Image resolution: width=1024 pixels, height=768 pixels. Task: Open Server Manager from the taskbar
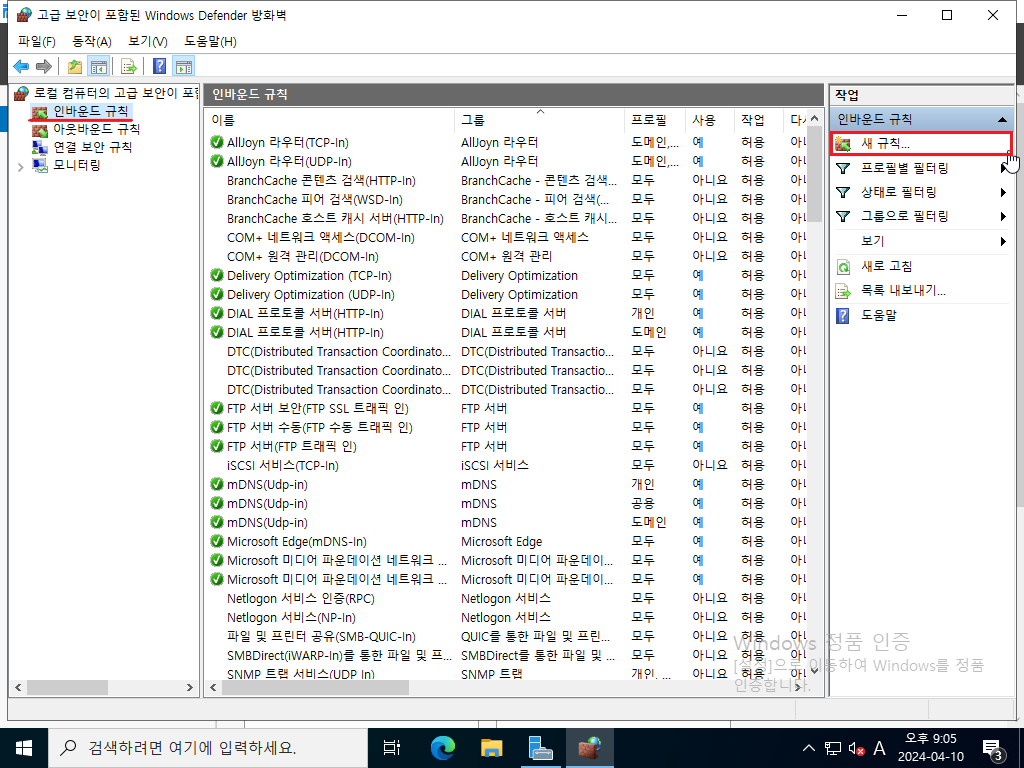[x=541, y=748]
